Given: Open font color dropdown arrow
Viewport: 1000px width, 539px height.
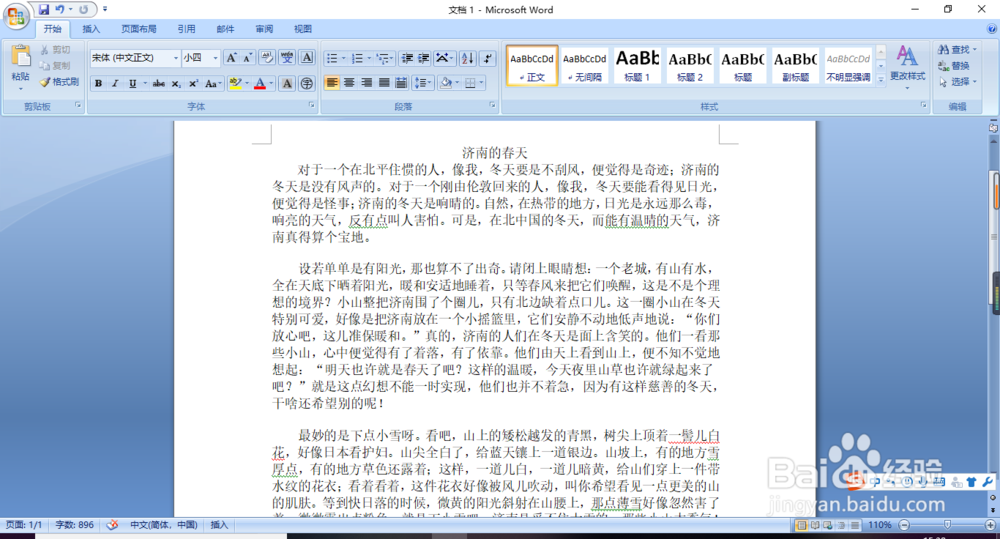Looking at the screenshot, I should pyautogui.click(x=271, y=84).
